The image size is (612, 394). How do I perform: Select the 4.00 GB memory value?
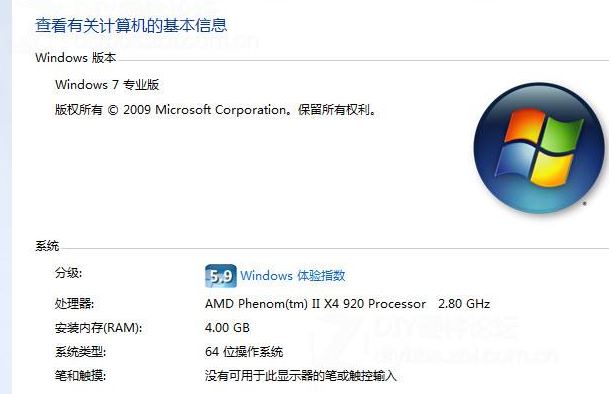(x=227, y=328)
